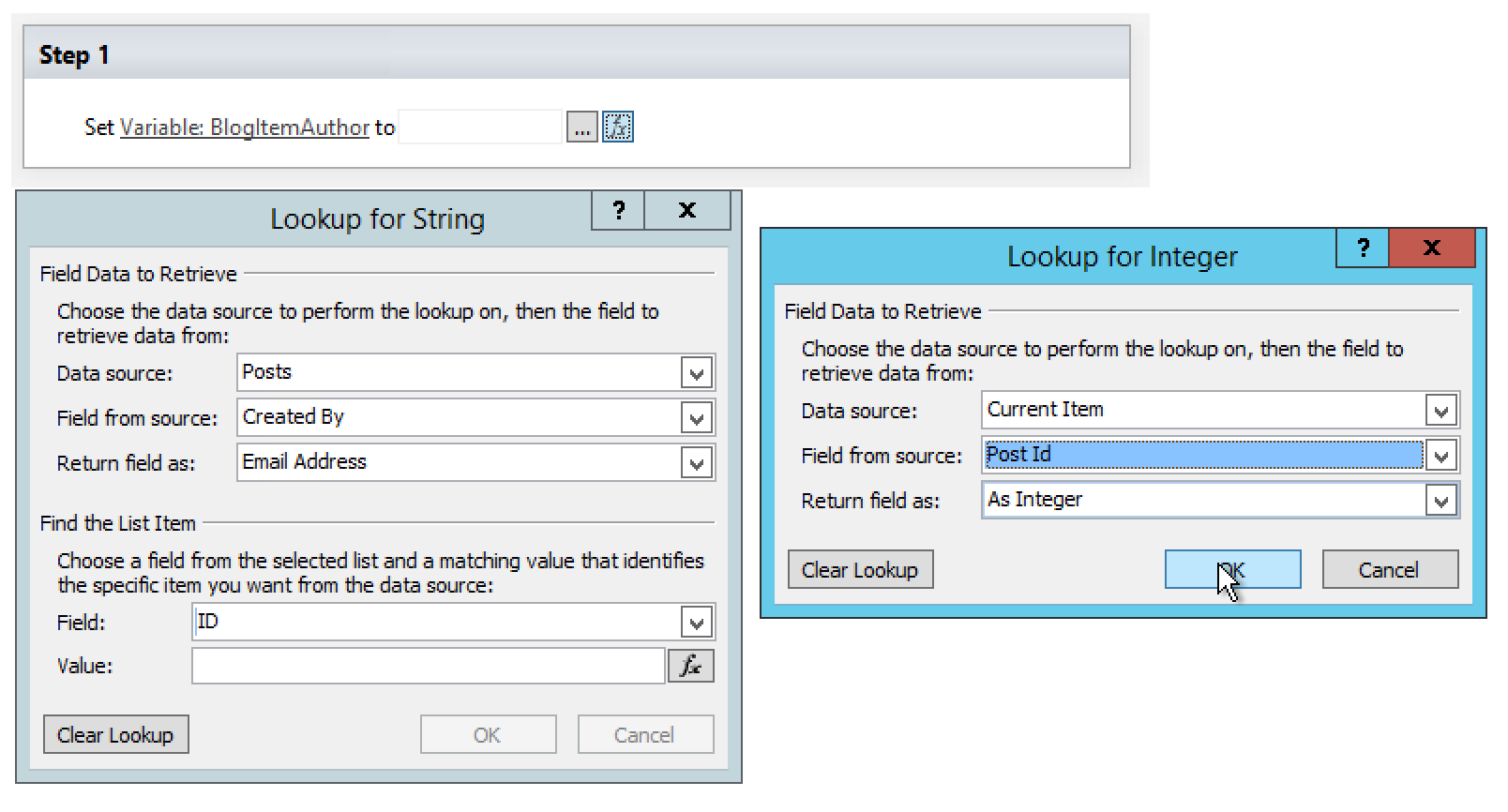This screenshot has width=1508, height=812.
Task: Open the Posts data source dropdown
Action: click(x=696, y=373)
